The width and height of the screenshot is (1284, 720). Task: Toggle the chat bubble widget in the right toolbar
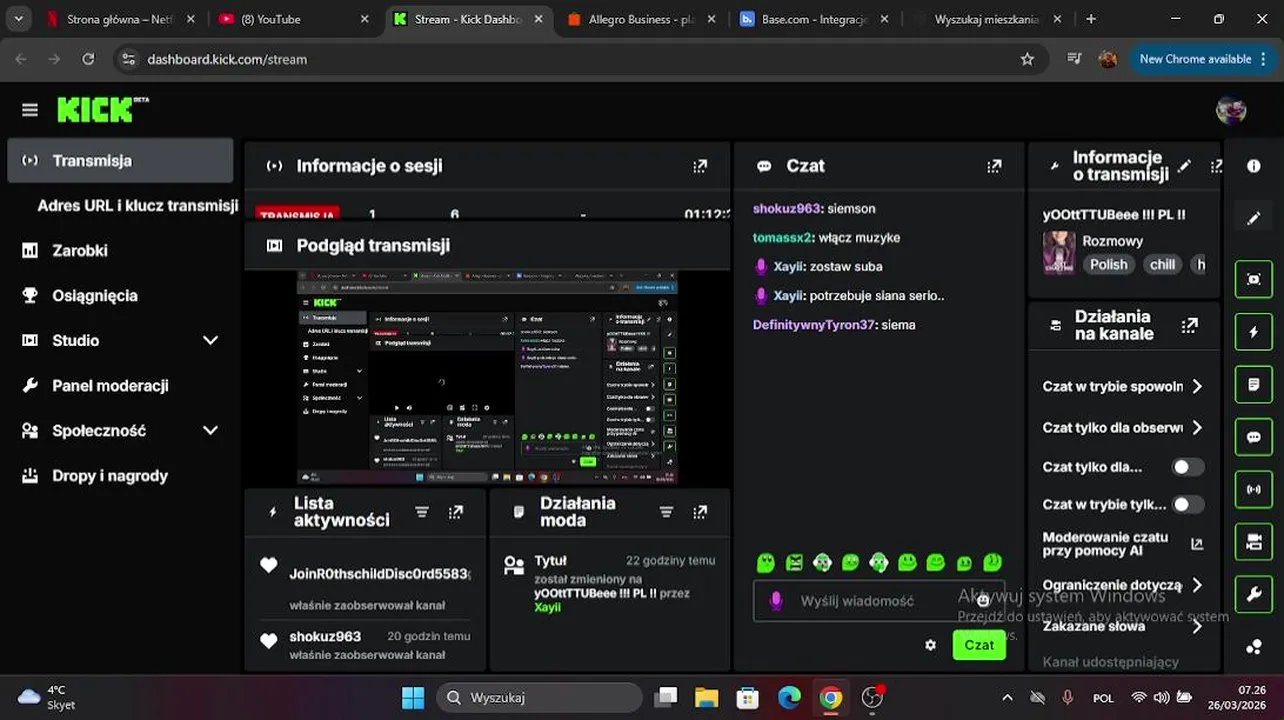pyautogui.click(x=1254, y=437)
